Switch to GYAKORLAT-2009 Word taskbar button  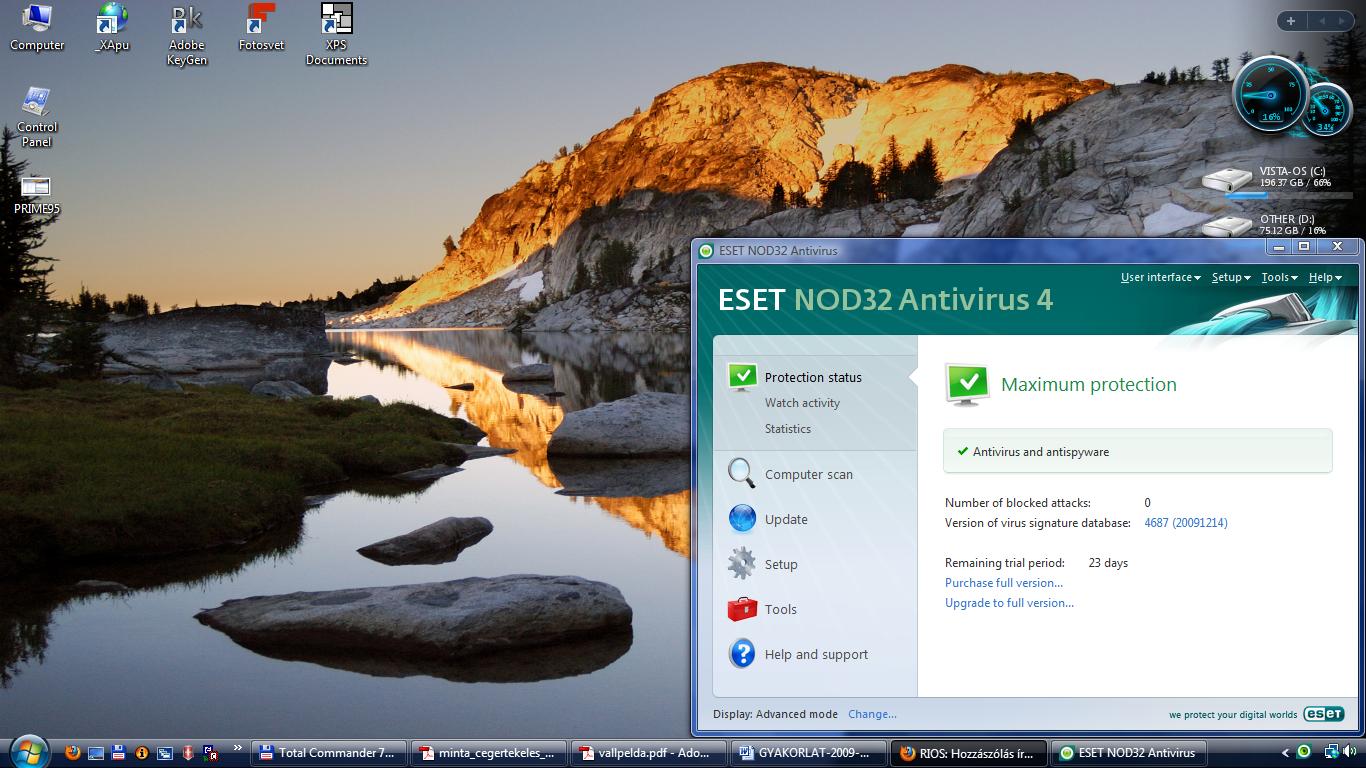tap(809, 753)
